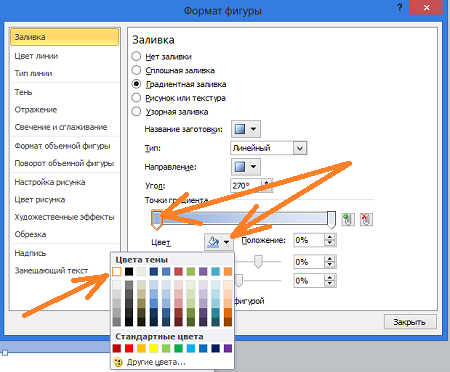Switch to Цвет линии section
450x372 pixels.
(36, 56)
